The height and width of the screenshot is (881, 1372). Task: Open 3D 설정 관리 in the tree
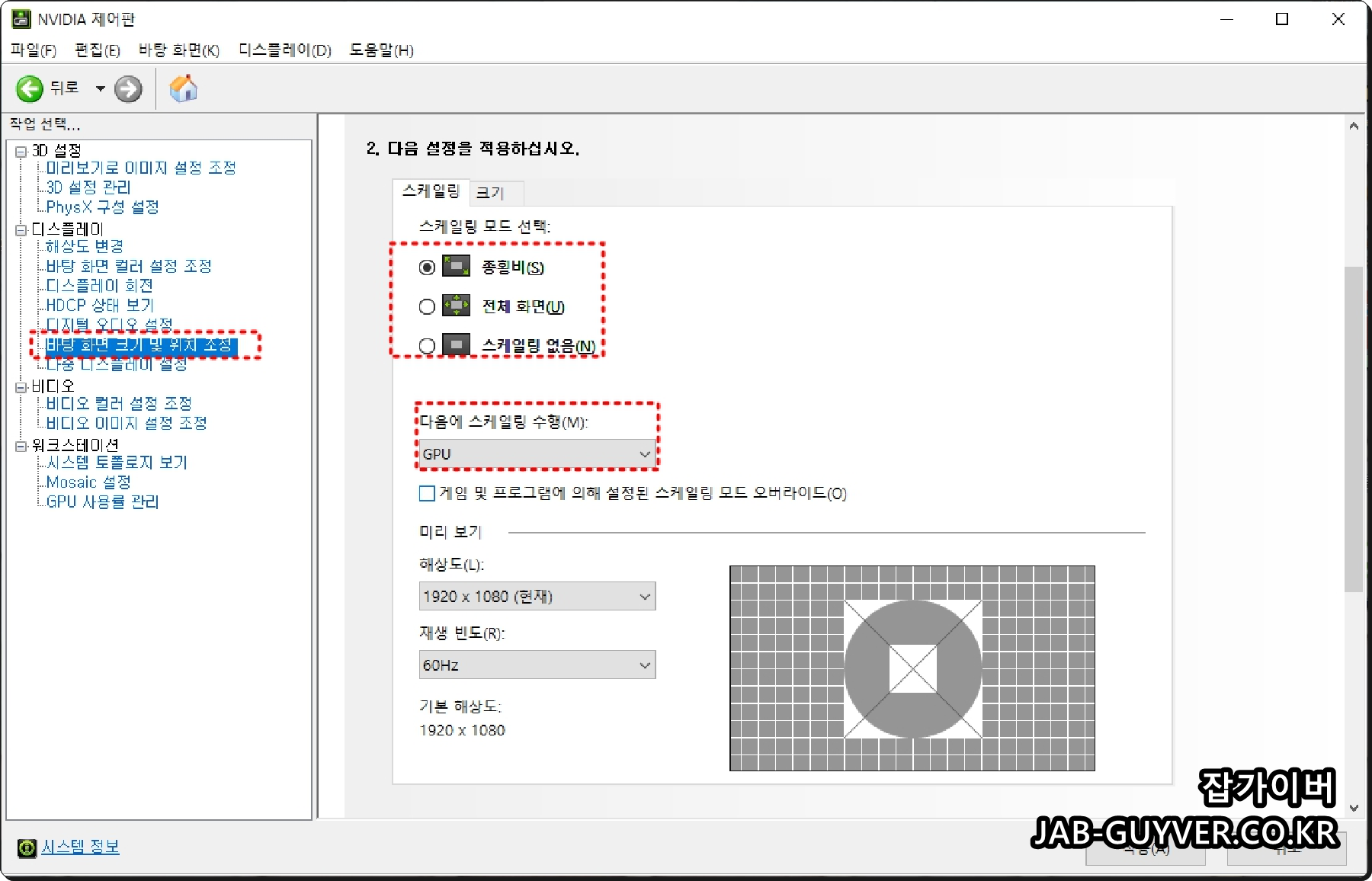88,187
